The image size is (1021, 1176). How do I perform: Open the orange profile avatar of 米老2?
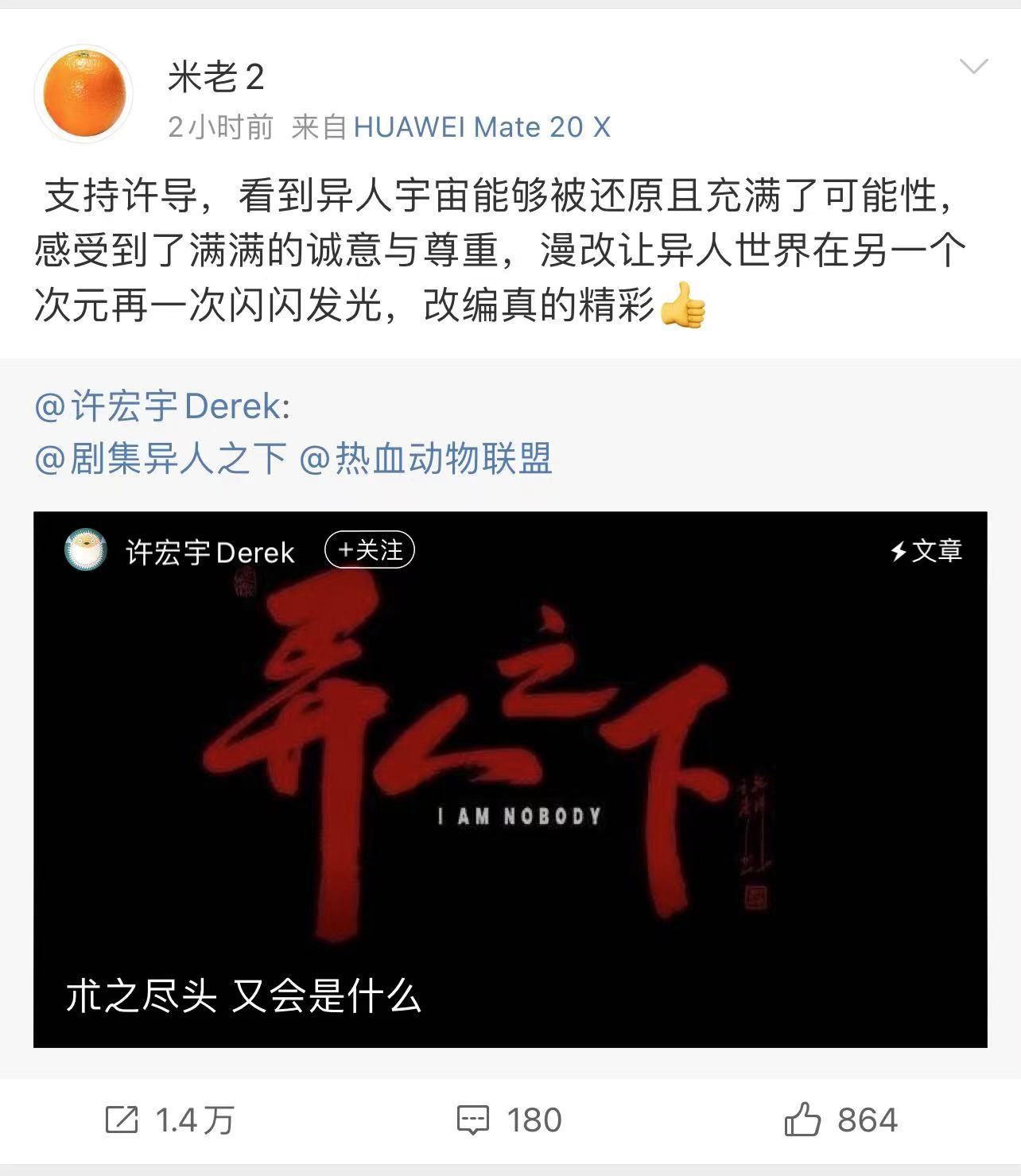[x=83, y=94]
